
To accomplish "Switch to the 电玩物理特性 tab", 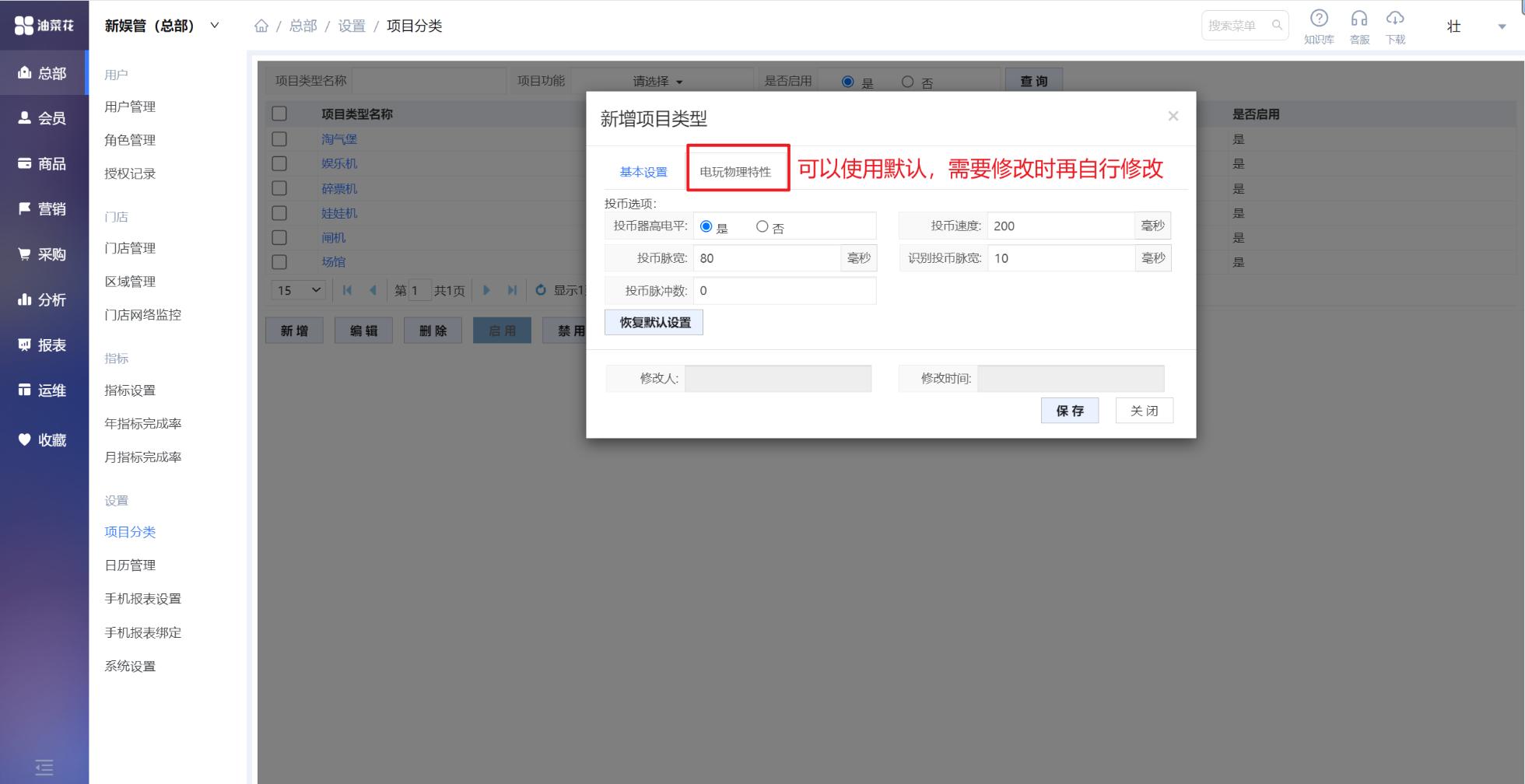I will (735, 172).
